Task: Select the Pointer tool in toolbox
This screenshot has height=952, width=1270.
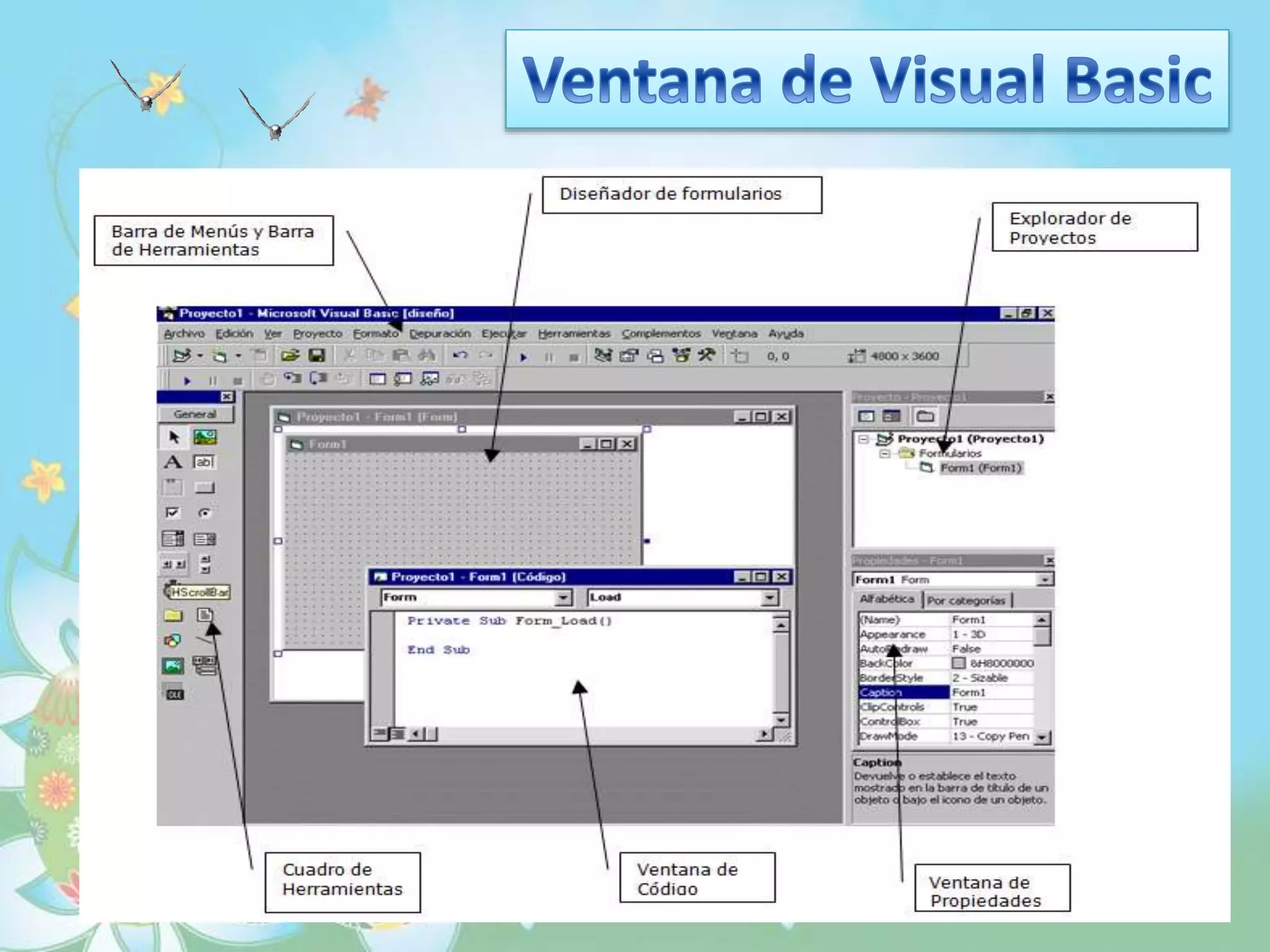Action: pos(173,438)
